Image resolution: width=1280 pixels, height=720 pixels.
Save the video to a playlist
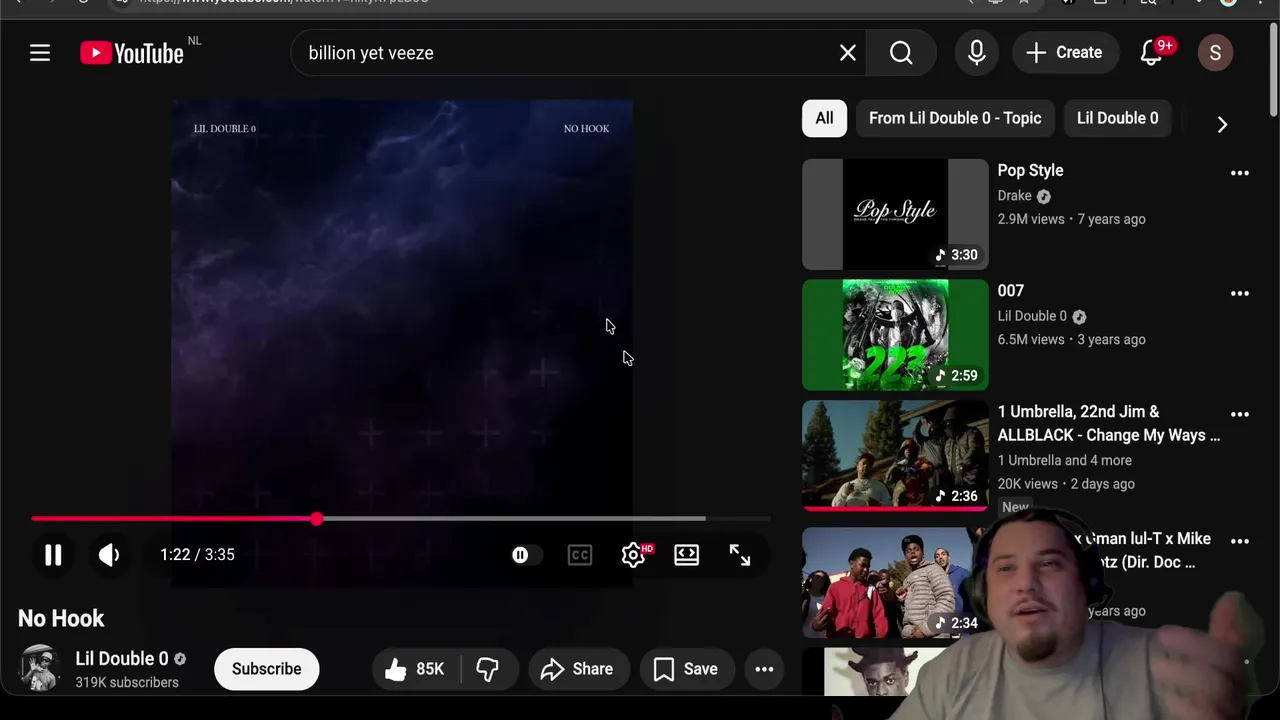(x=686, y=669)
